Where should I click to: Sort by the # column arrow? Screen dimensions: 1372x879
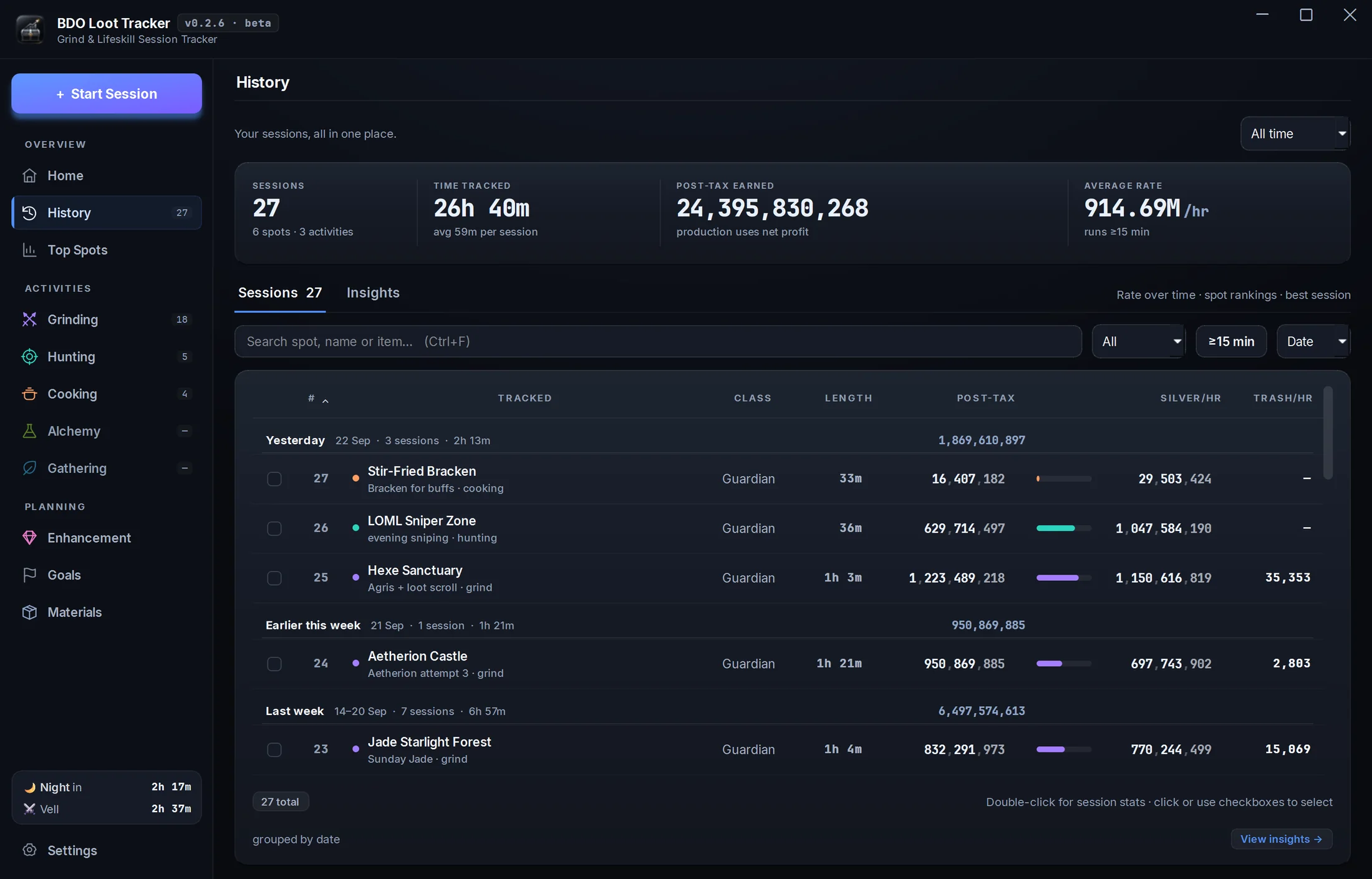point(325,401)
